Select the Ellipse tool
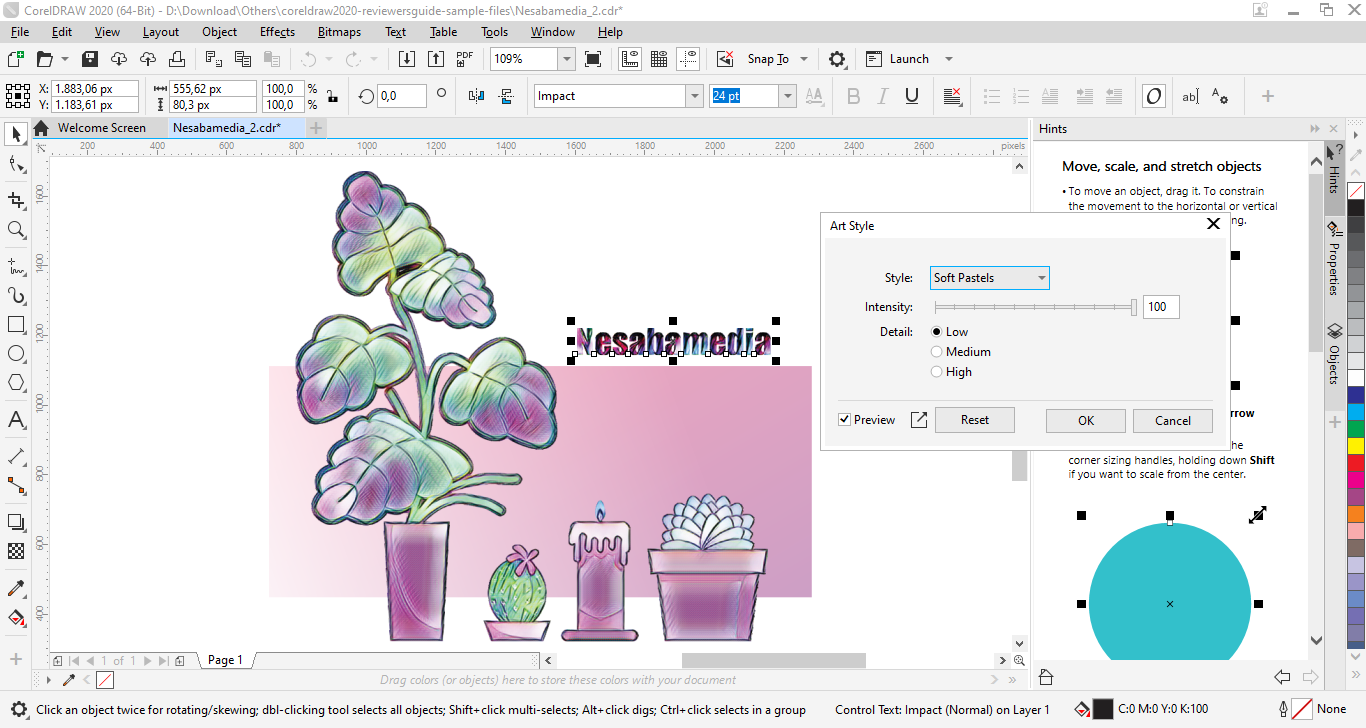The height and width of the screenshot is (728, 1366). [x=16, y=354]
